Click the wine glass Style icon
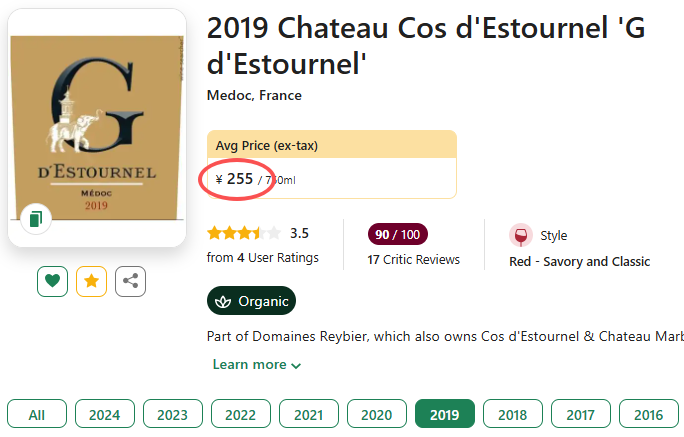This screenshot has height=437, width=684. (x=520, y=236)
